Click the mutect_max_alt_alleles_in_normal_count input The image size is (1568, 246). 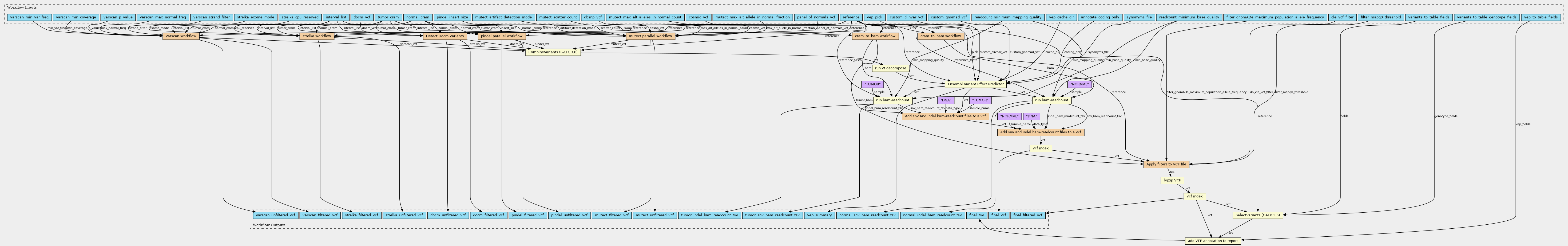click(645, 18)
